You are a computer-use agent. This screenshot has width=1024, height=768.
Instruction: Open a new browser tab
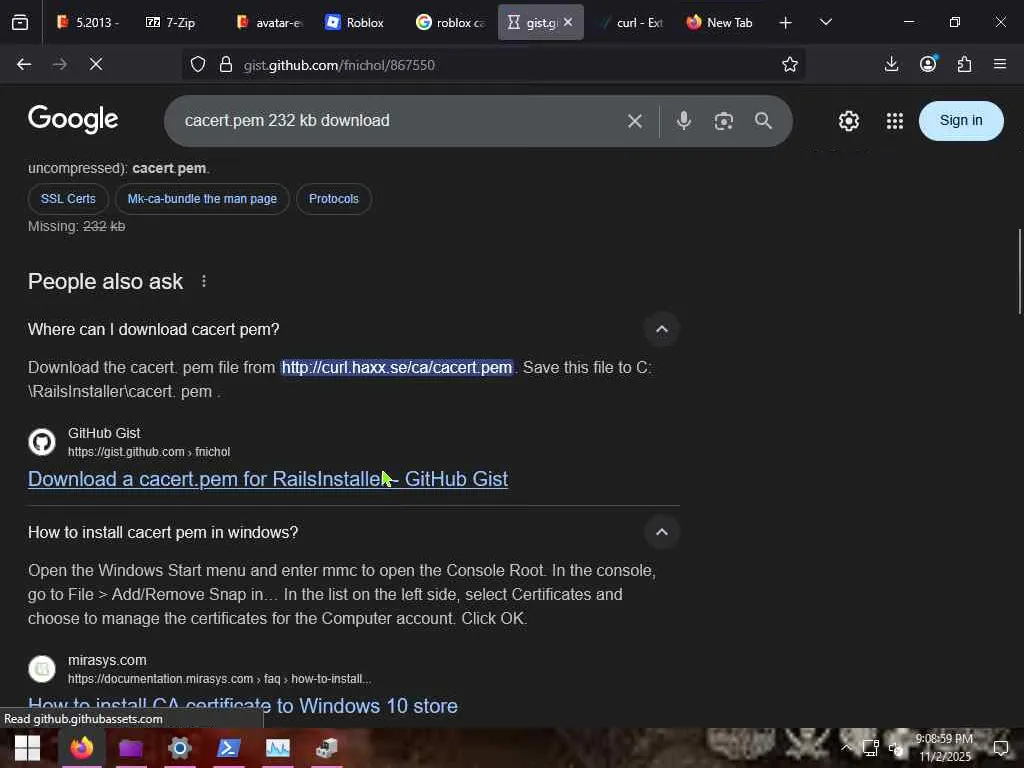[786, 23]
